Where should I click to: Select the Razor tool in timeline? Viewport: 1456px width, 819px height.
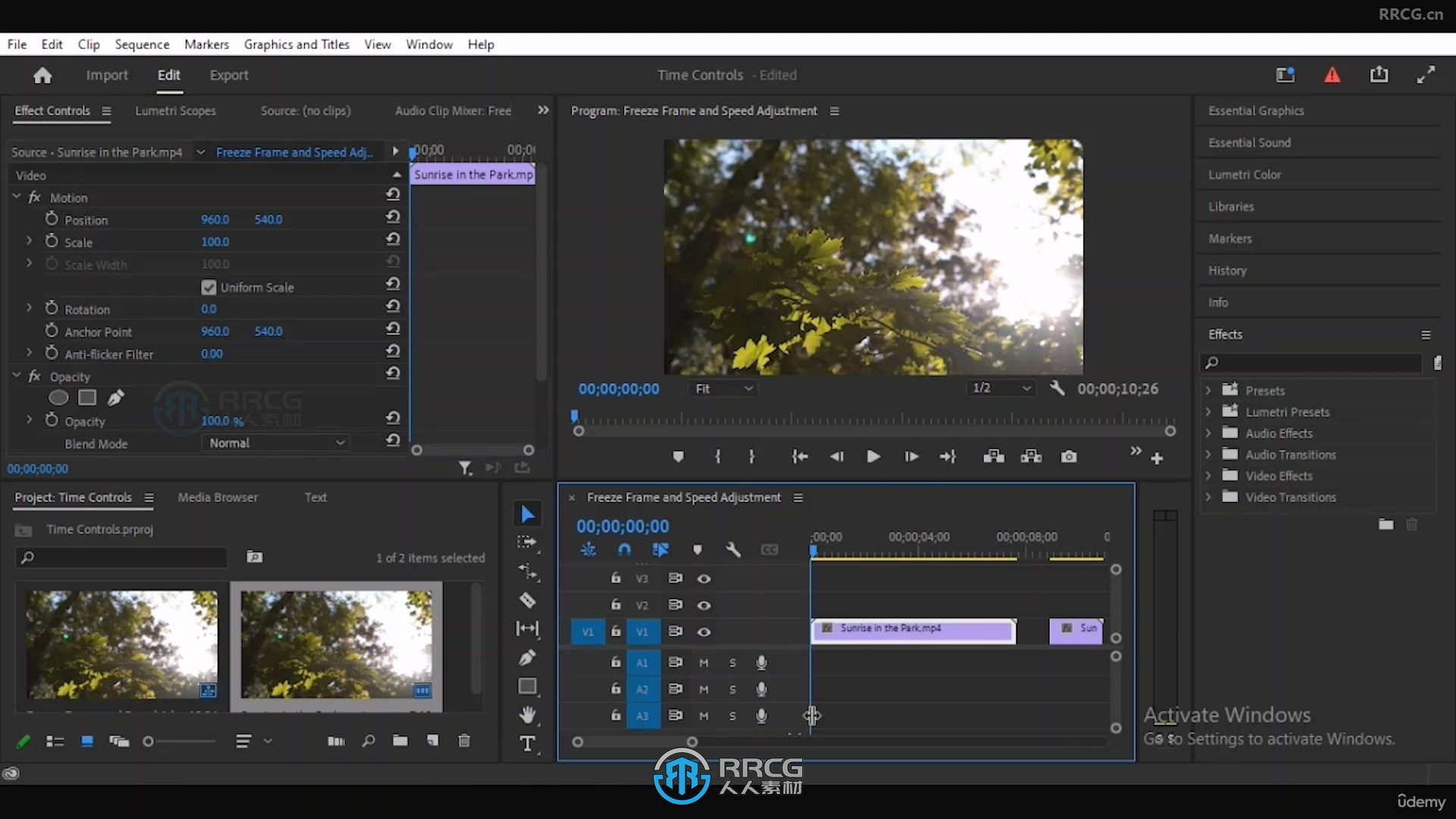pos(529,598)
